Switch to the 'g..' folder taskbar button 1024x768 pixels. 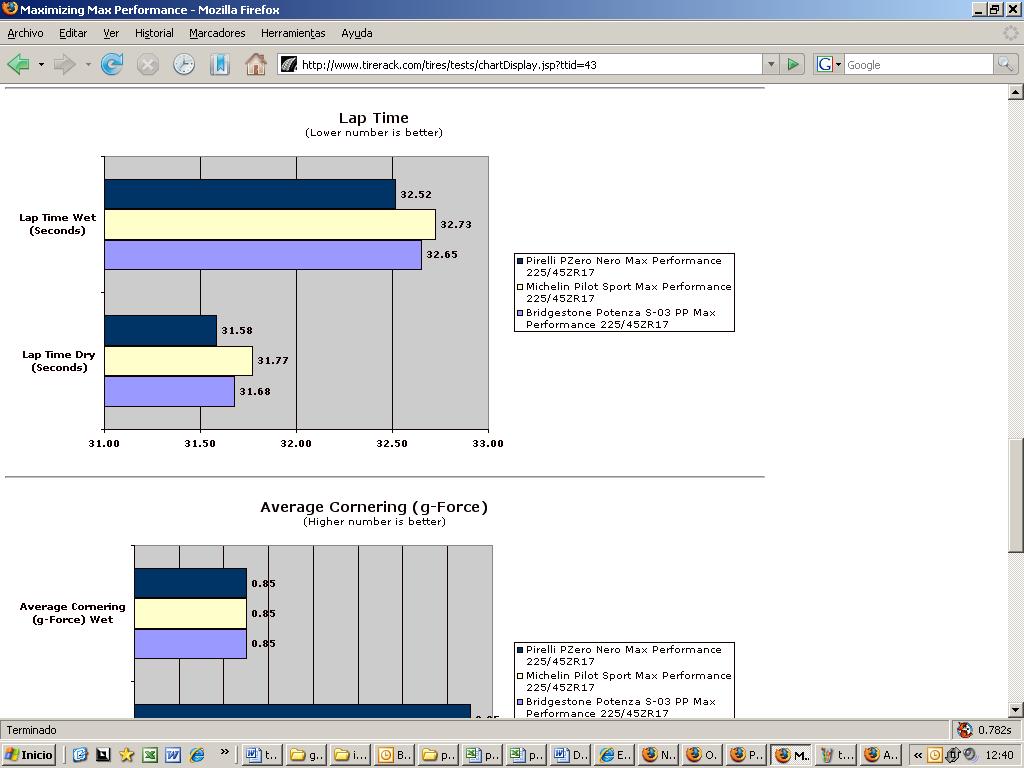(x=306, y=755)
